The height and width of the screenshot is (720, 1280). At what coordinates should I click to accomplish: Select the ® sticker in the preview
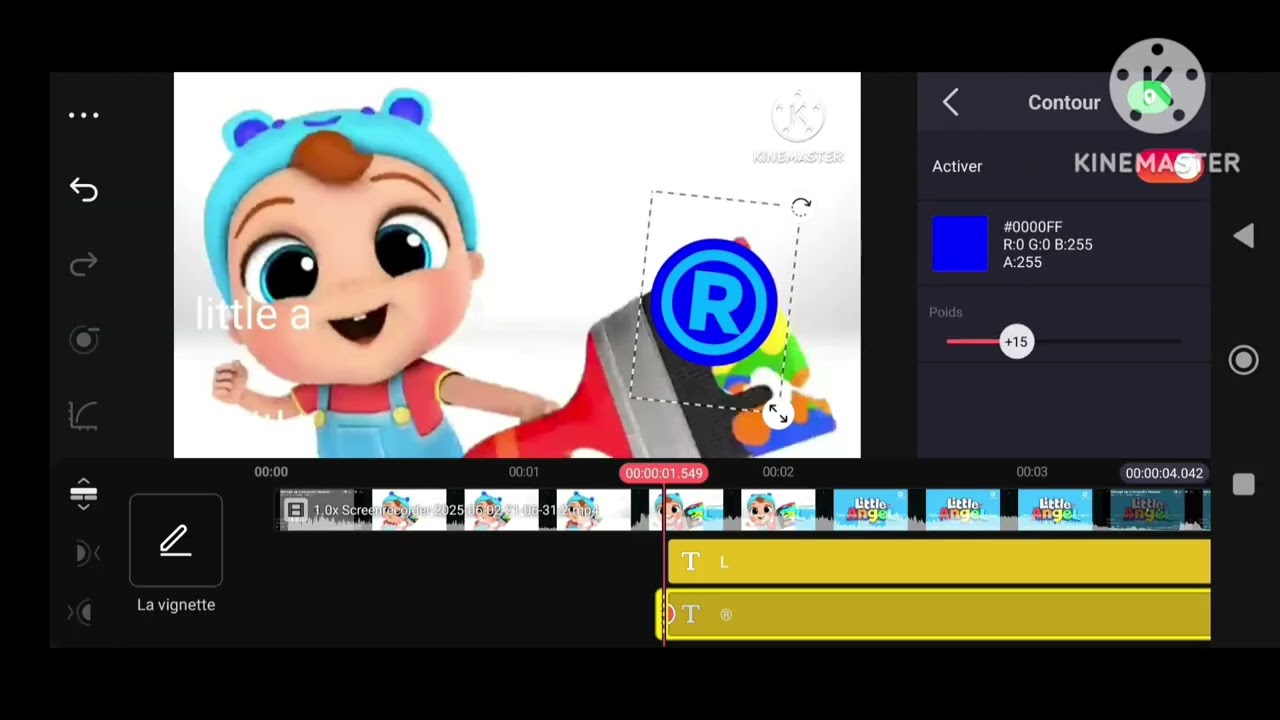[x=714, y=301]
